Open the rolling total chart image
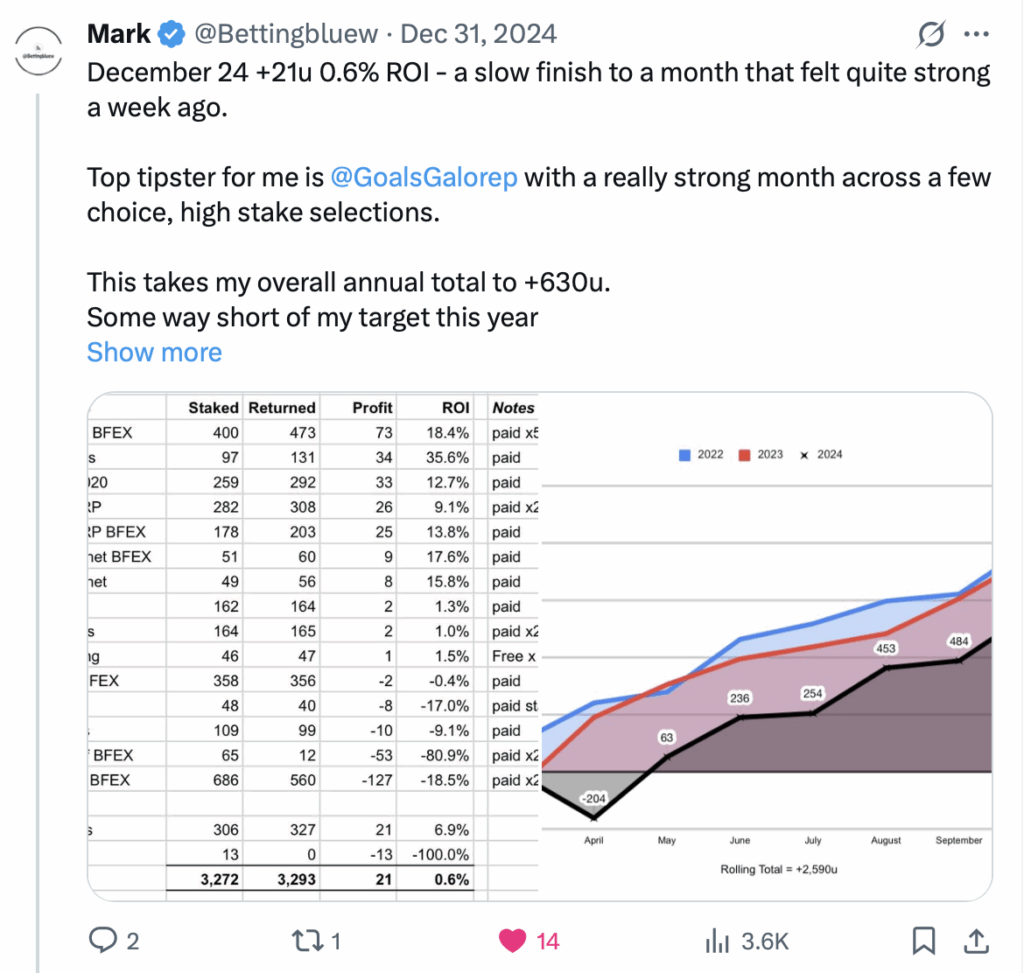The height and width of the screenshot is (973, 1024). (x=766, y=646)
